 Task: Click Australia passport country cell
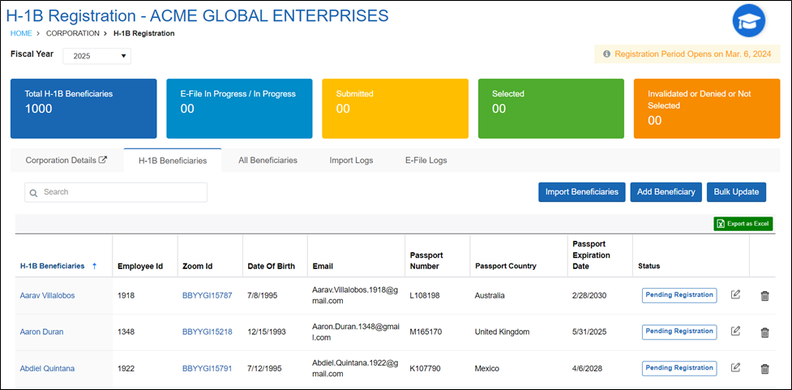tap(489, 296)
